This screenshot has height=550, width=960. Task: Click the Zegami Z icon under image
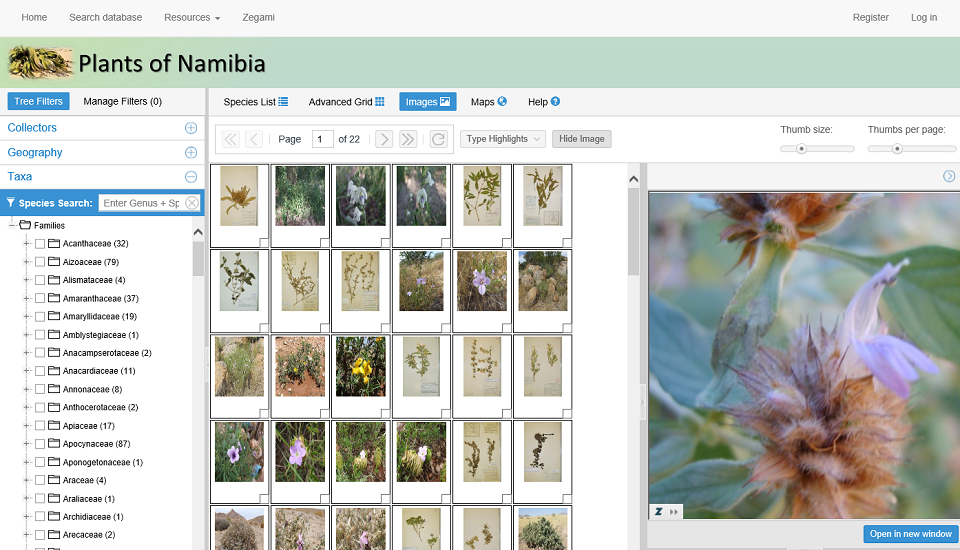point(658,511)
